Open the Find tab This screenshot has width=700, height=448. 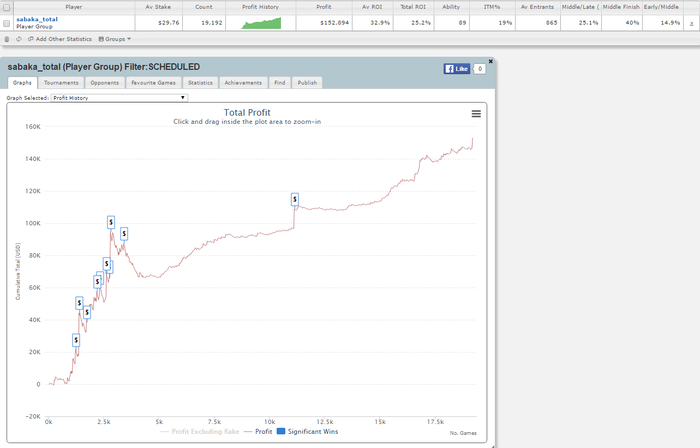tap(280, 83)
